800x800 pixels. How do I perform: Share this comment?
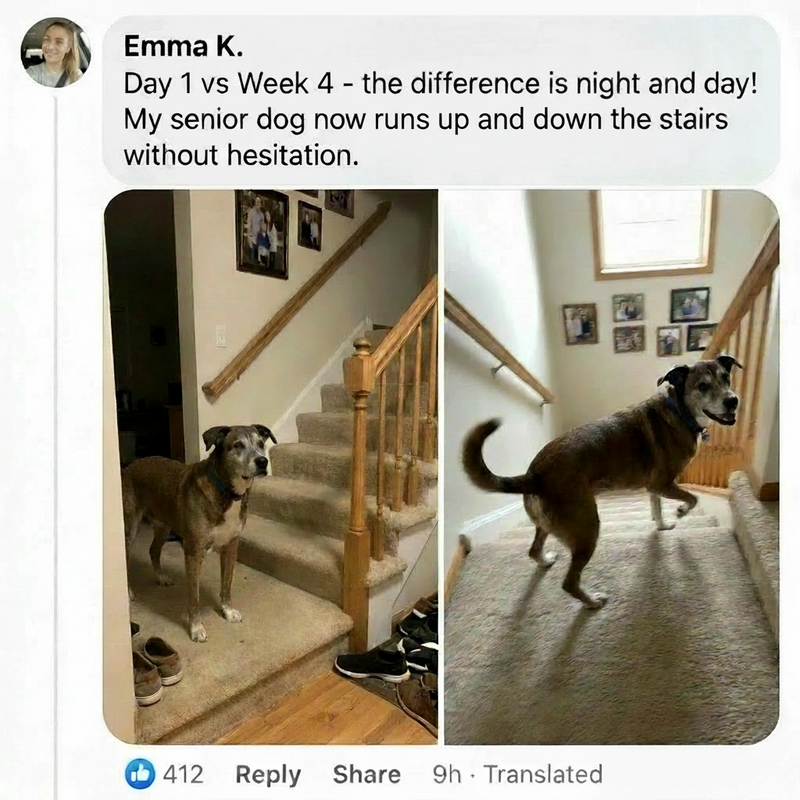pyautogui.click(x=366, y=774)
